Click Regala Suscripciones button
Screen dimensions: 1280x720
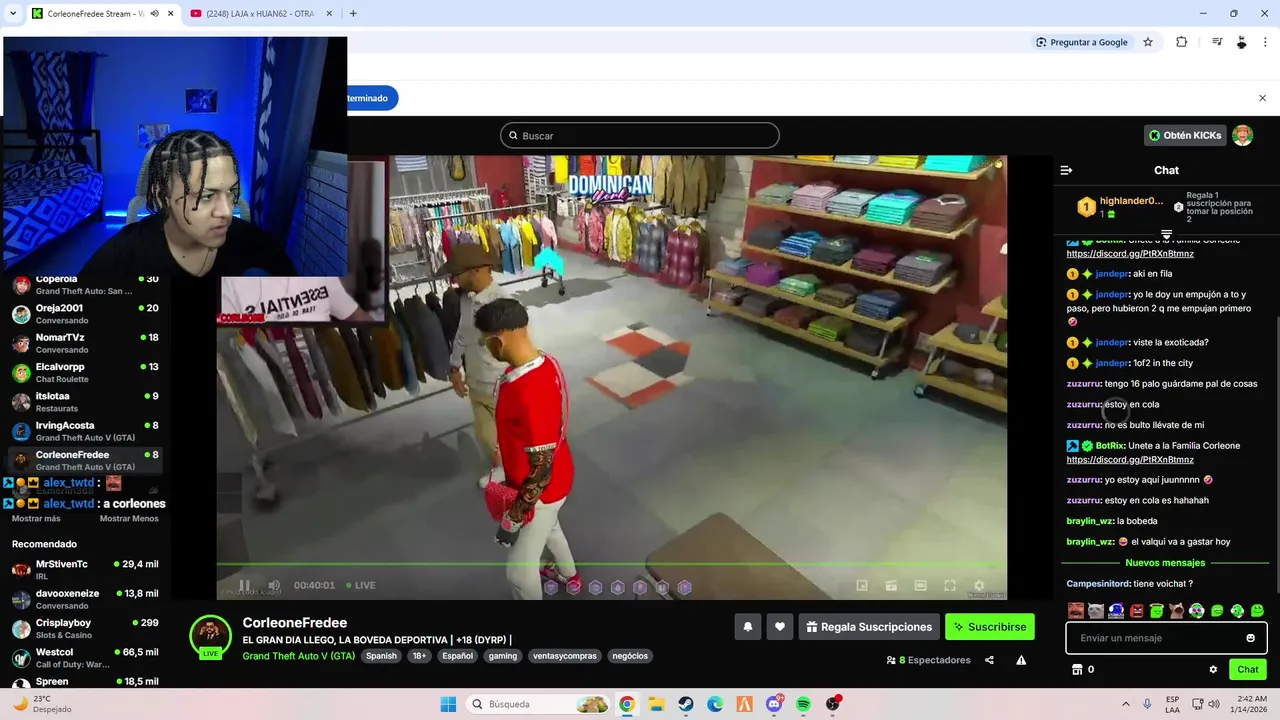[869, 627]
